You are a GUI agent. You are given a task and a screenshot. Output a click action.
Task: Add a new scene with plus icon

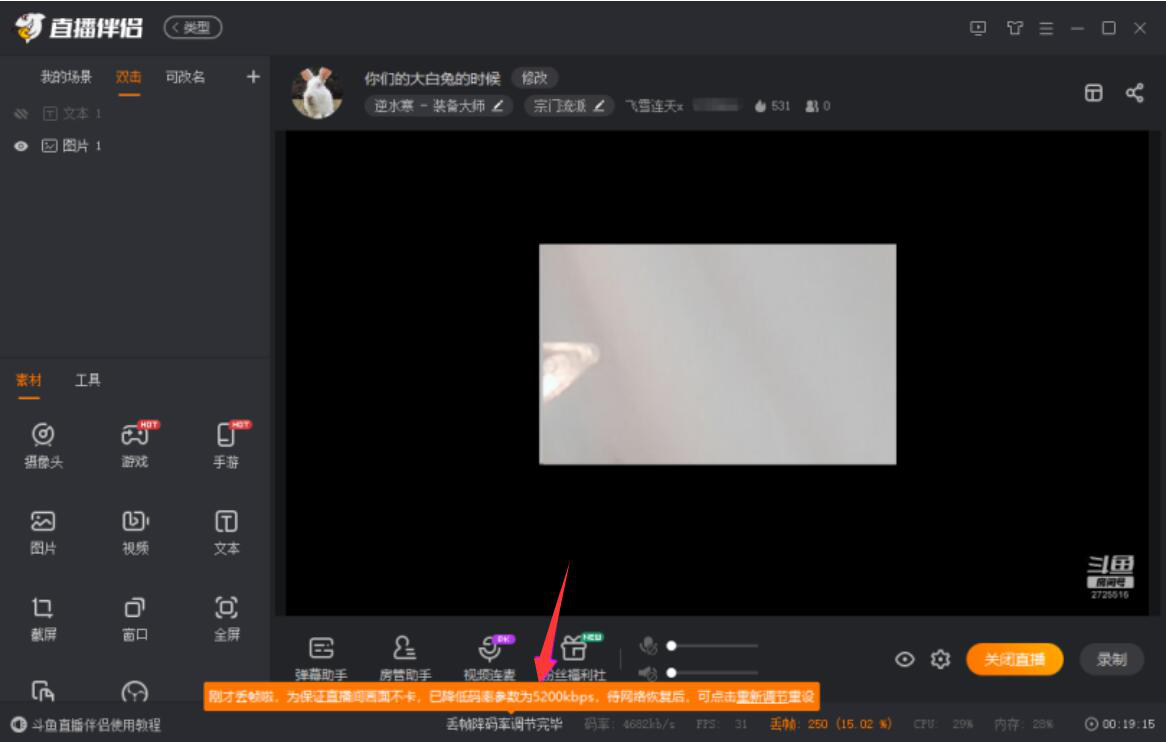click(253, 77)
